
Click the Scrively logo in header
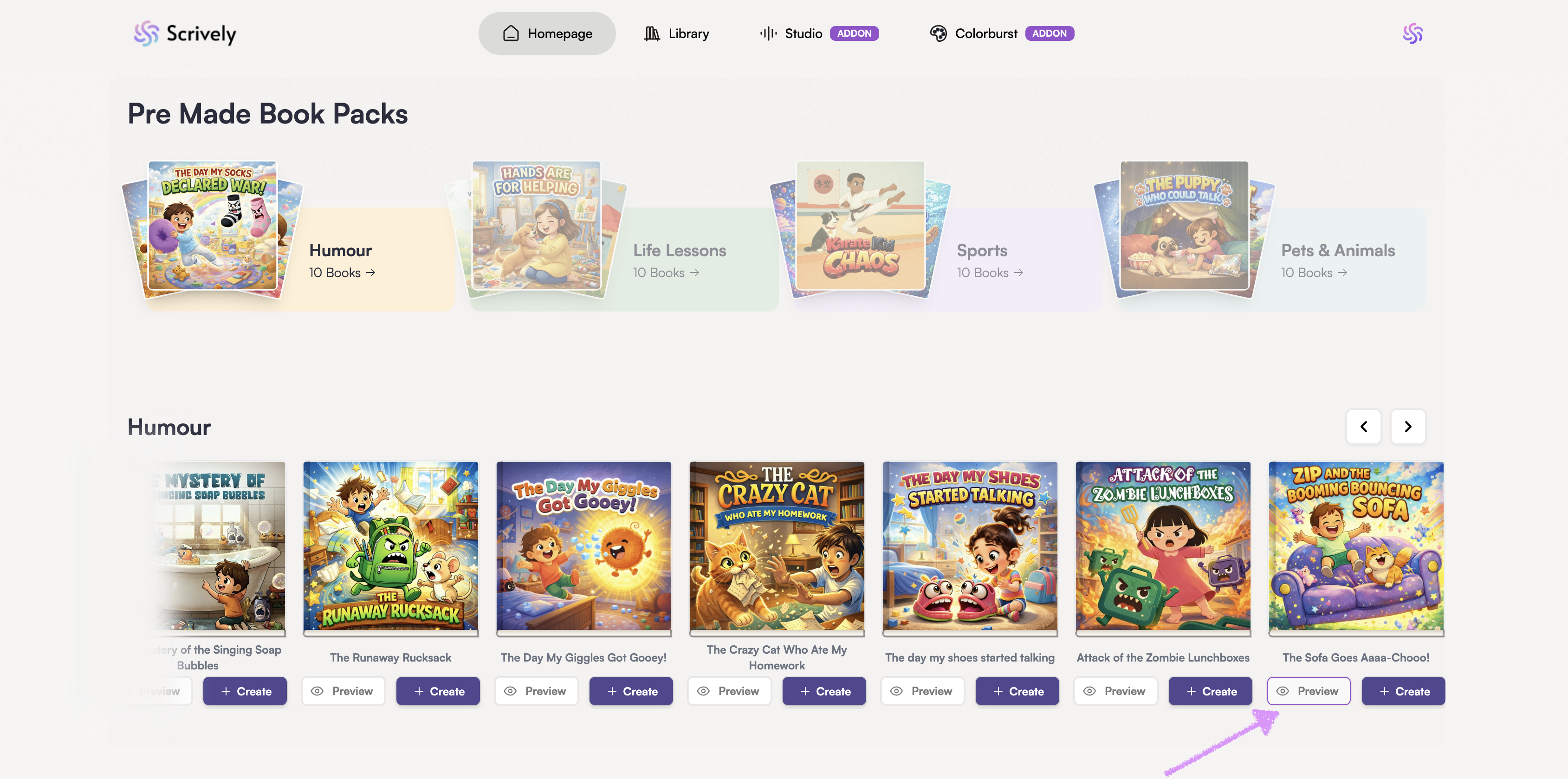click(x=185, y=33)
